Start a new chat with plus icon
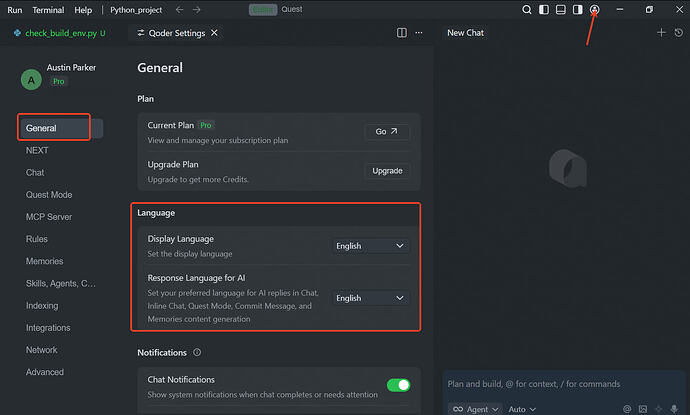Screen dimensions: 690x415 click(661, 33)
